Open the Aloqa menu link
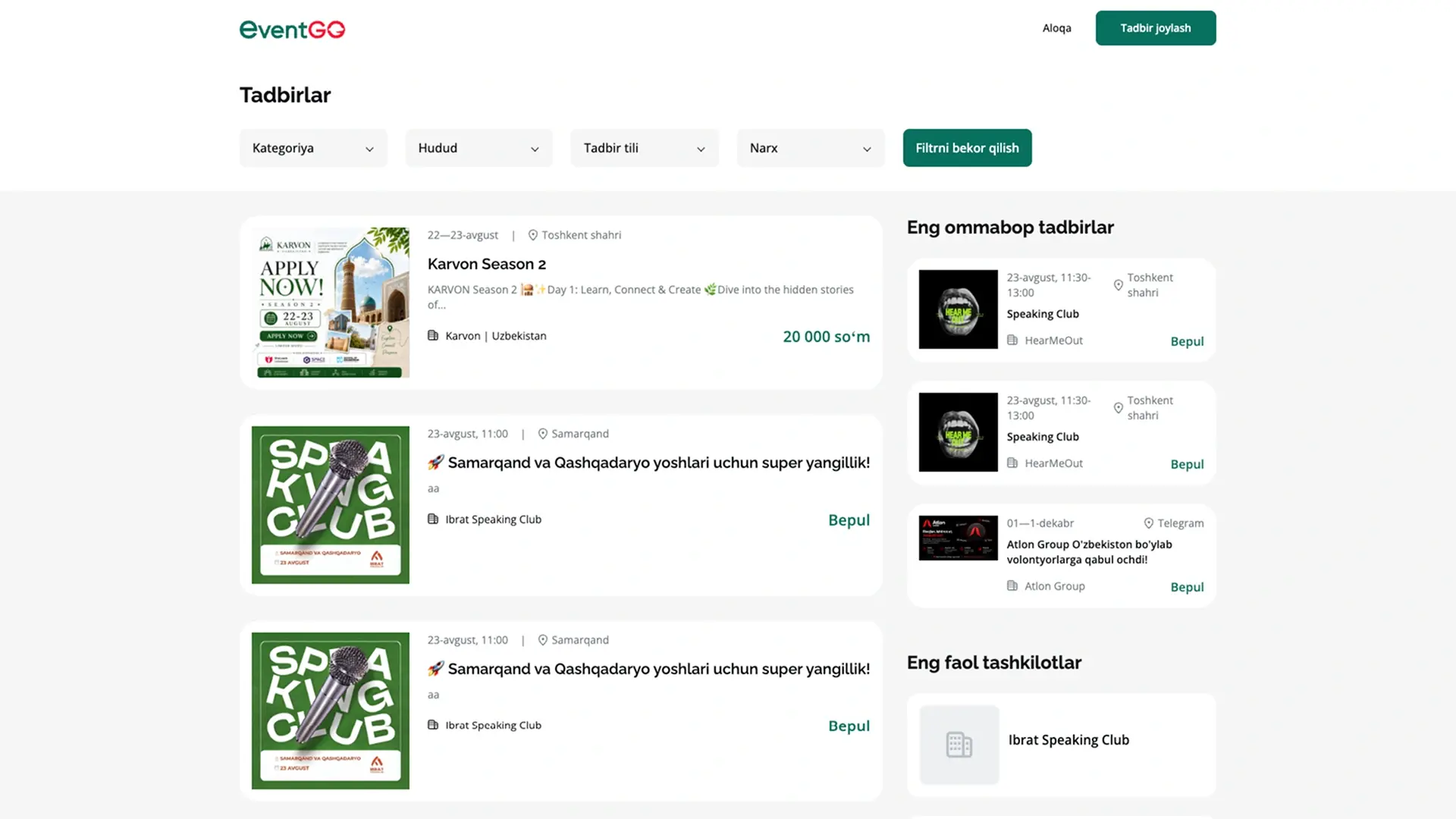Viewport: 1456px width, 819px height. [x=1056, y=28]
